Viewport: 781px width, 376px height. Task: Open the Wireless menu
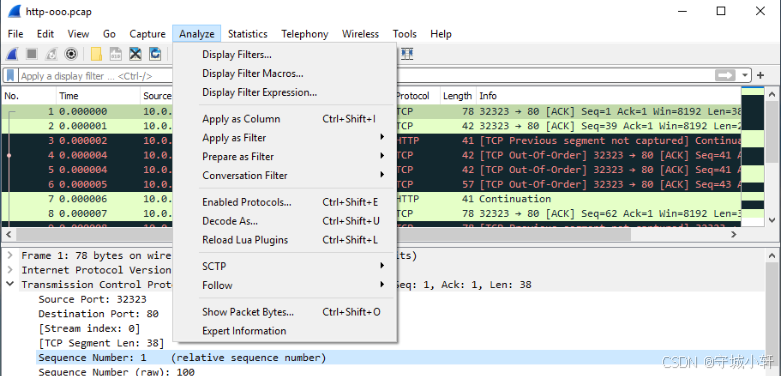point(360,34)
